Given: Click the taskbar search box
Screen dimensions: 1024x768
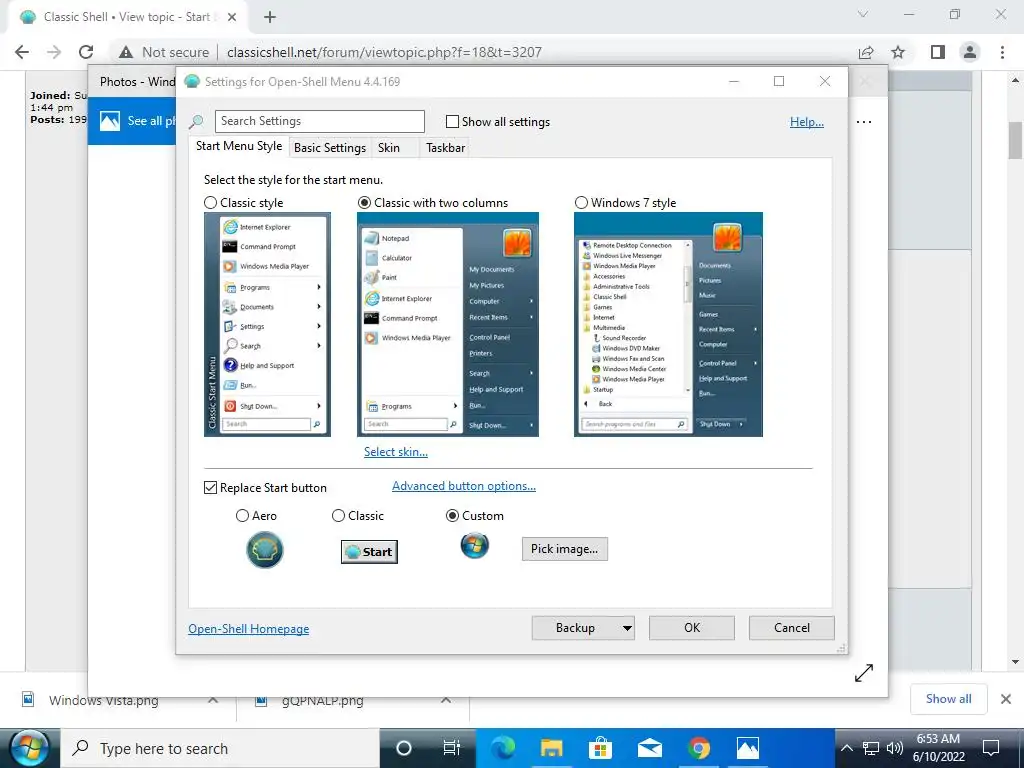Looking at the screenshot, I should point(219,748).
